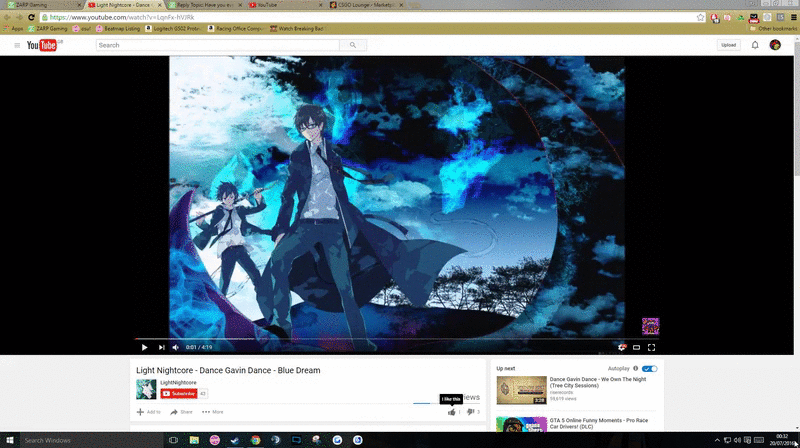Toggle the Autoplay switch
This screenshot has height=448, width=800.
(x=649, y=368)
